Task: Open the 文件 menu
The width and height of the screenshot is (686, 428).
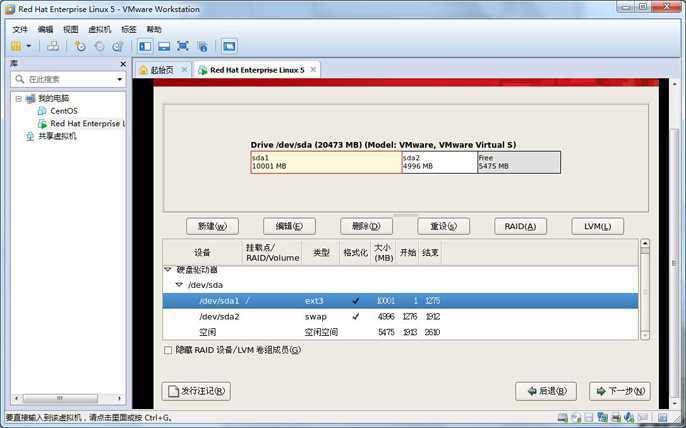Action: tap(19, 29)
